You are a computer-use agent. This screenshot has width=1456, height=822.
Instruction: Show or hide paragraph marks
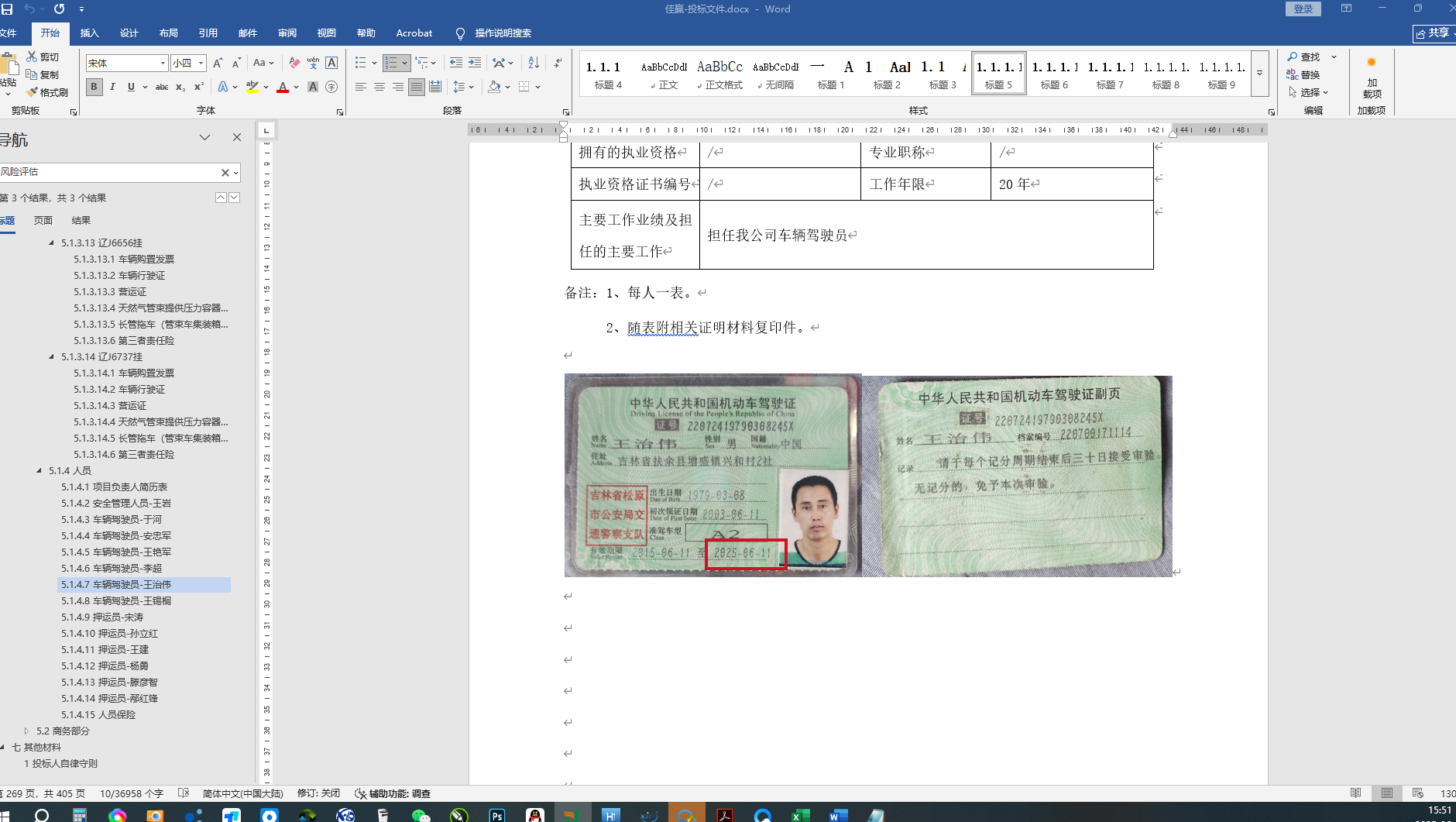[558, 63]
